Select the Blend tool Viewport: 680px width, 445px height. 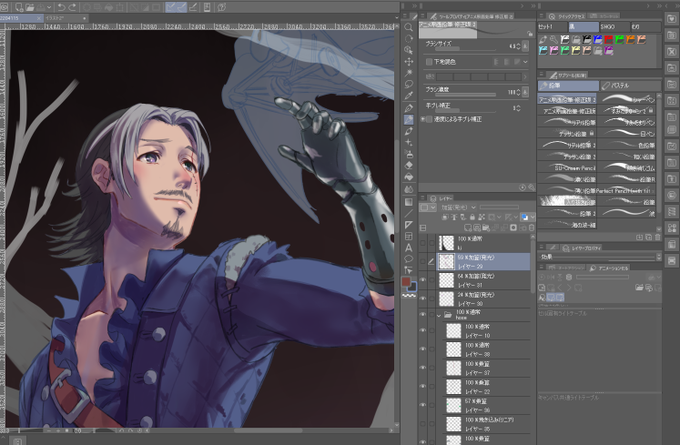[408, 189]
